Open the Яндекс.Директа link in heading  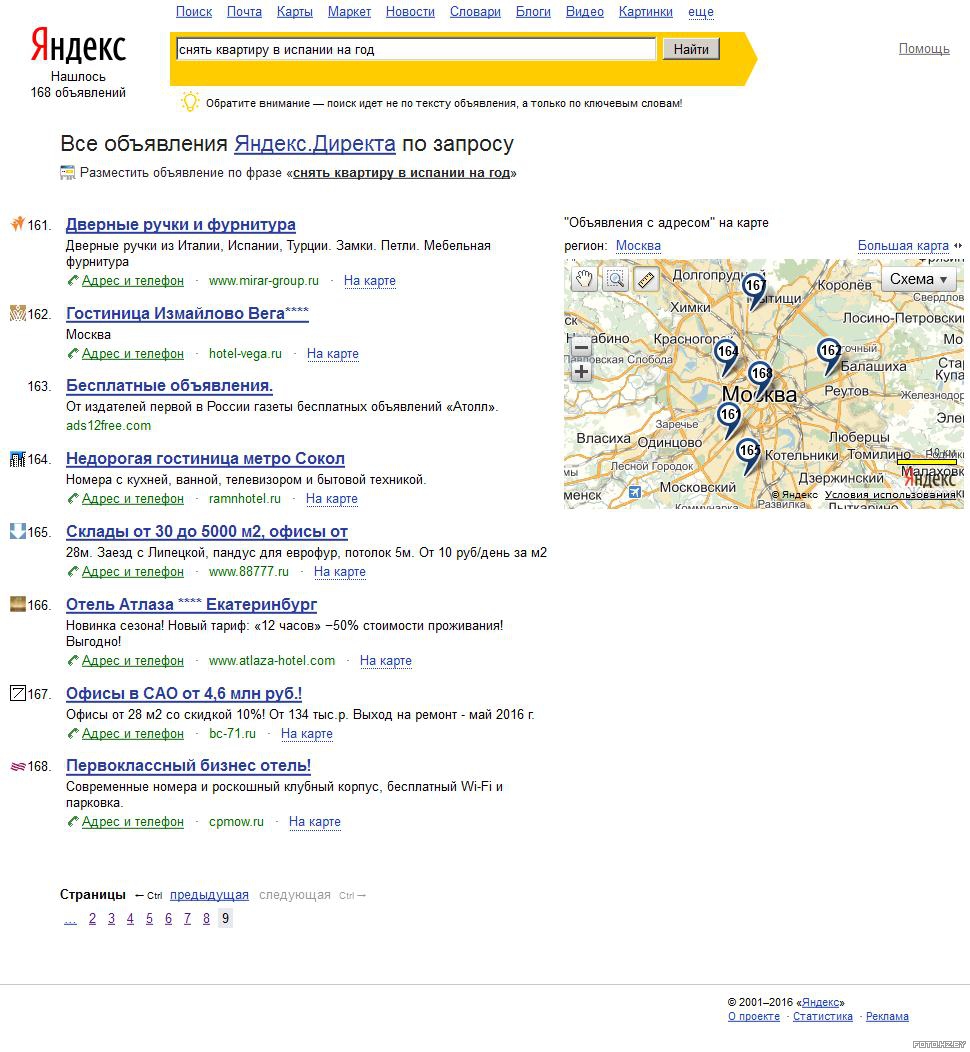(315, 144)
